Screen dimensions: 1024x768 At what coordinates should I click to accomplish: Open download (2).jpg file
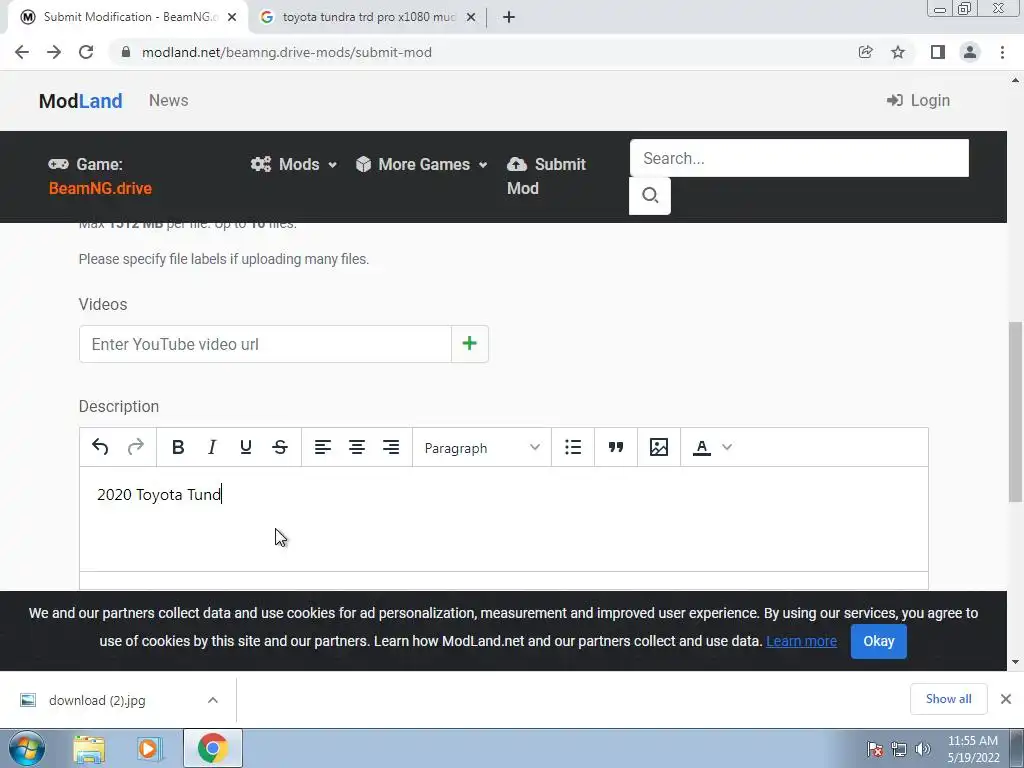pyautogui.click(x=97, y=700)
